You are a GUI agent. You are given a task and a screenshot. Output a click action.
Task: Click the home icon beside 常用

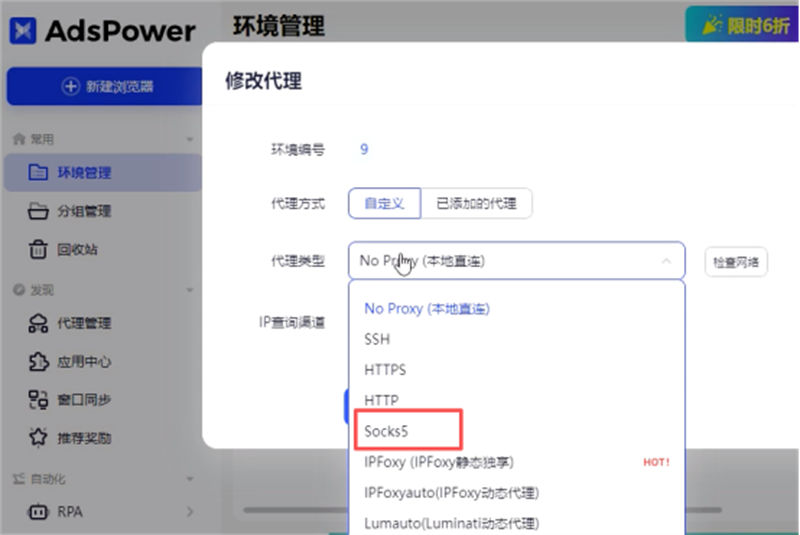(x=19, y=139)
